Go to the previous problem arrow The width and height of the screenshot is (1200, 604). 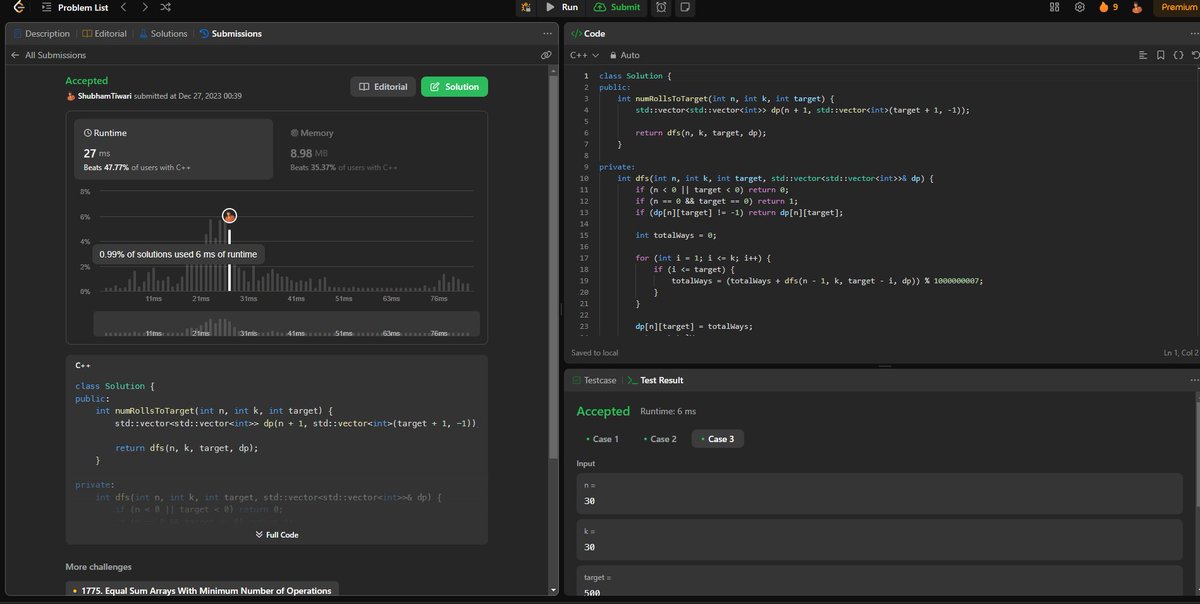pyautogui.click(x=122, y=7)
